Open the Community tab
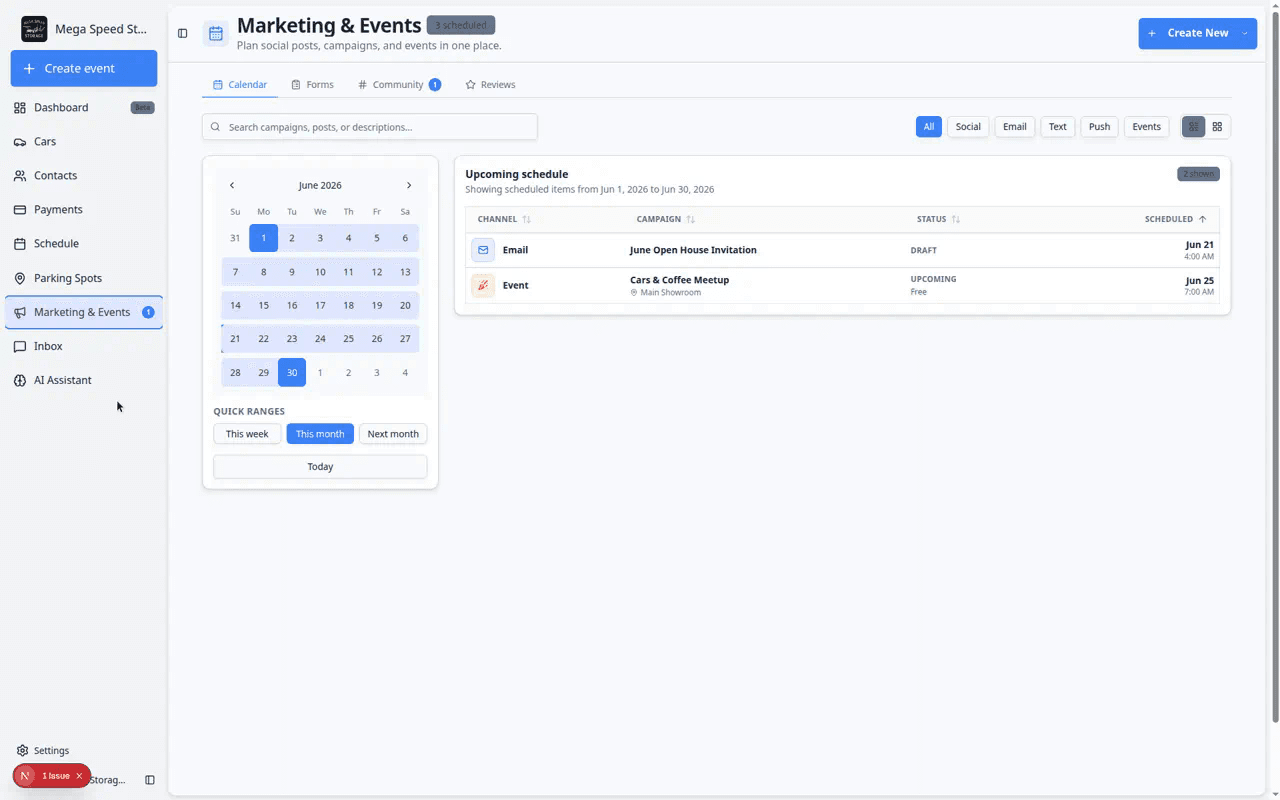1280x800 pixels. tap(399, 85)
